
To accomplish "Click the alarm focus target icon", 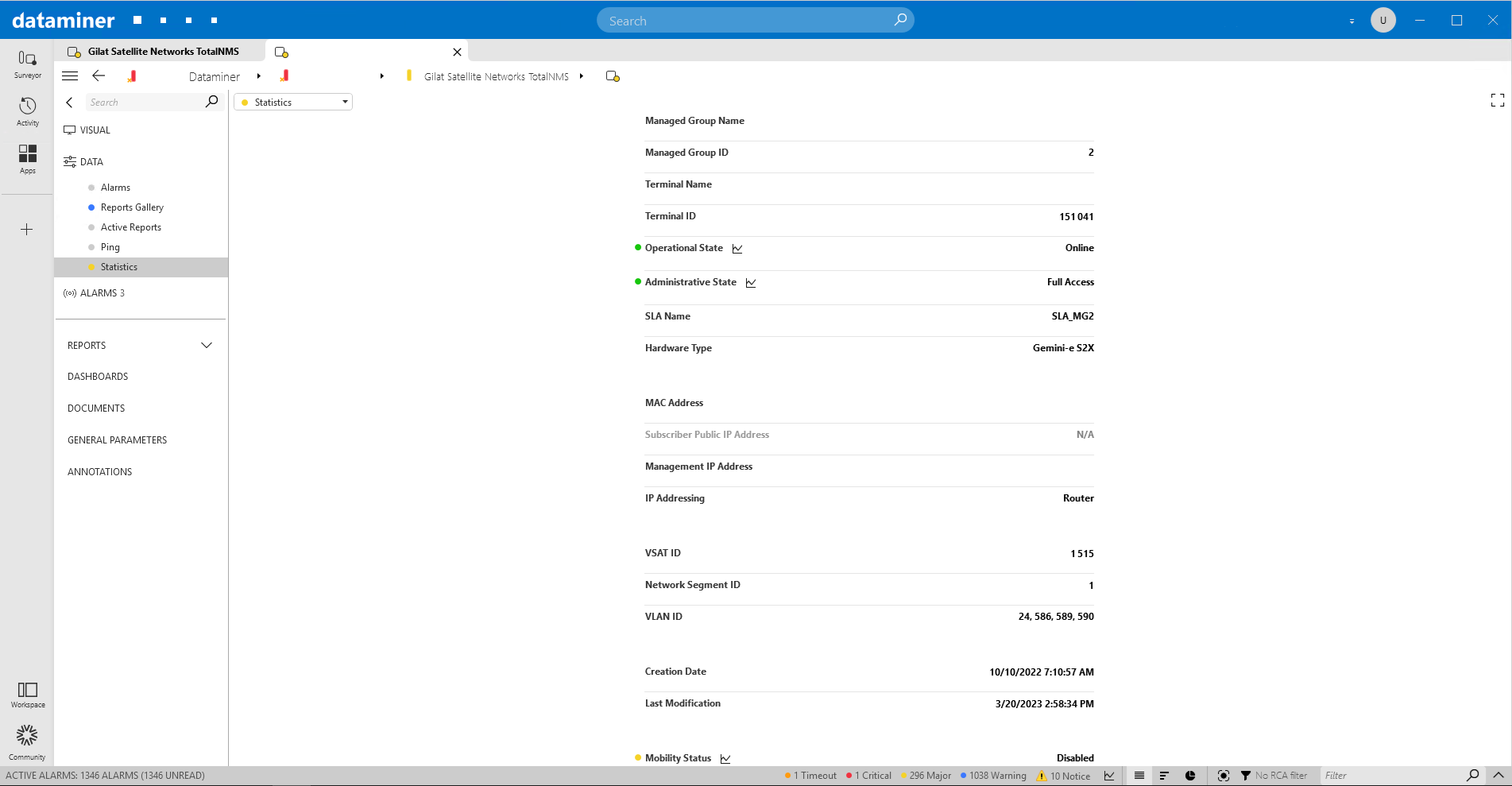I will coord(1224,776).
